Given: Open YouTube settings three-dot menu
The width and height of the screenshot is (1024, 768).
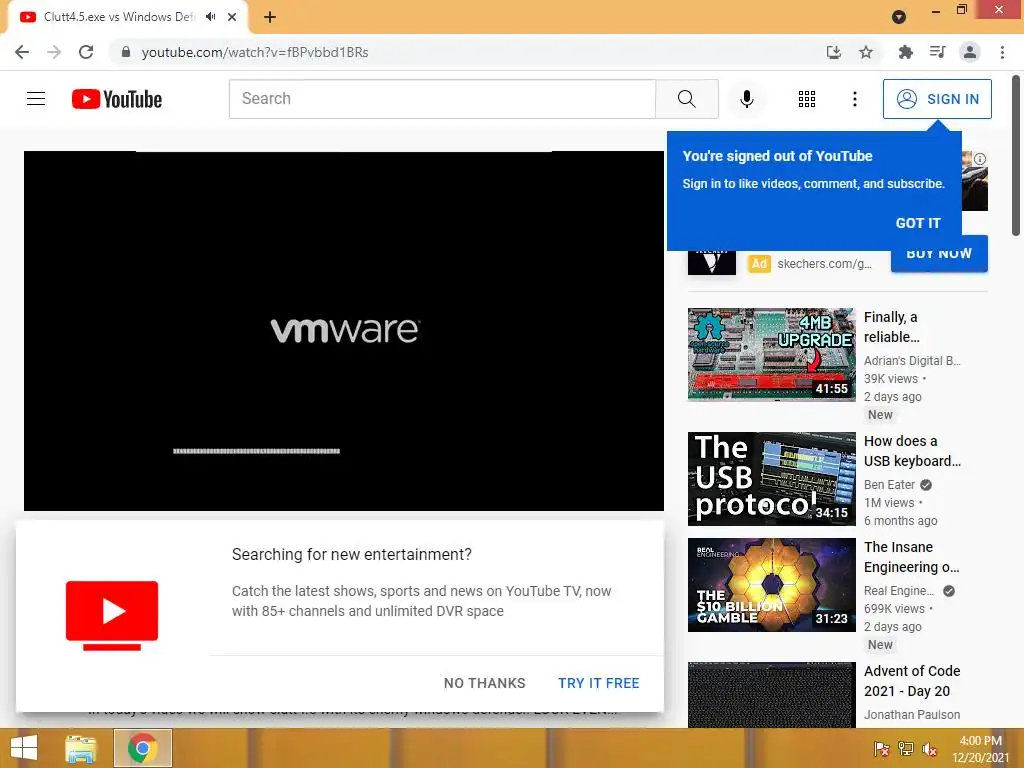Looking at the screenshot, I should click(854, 99).
